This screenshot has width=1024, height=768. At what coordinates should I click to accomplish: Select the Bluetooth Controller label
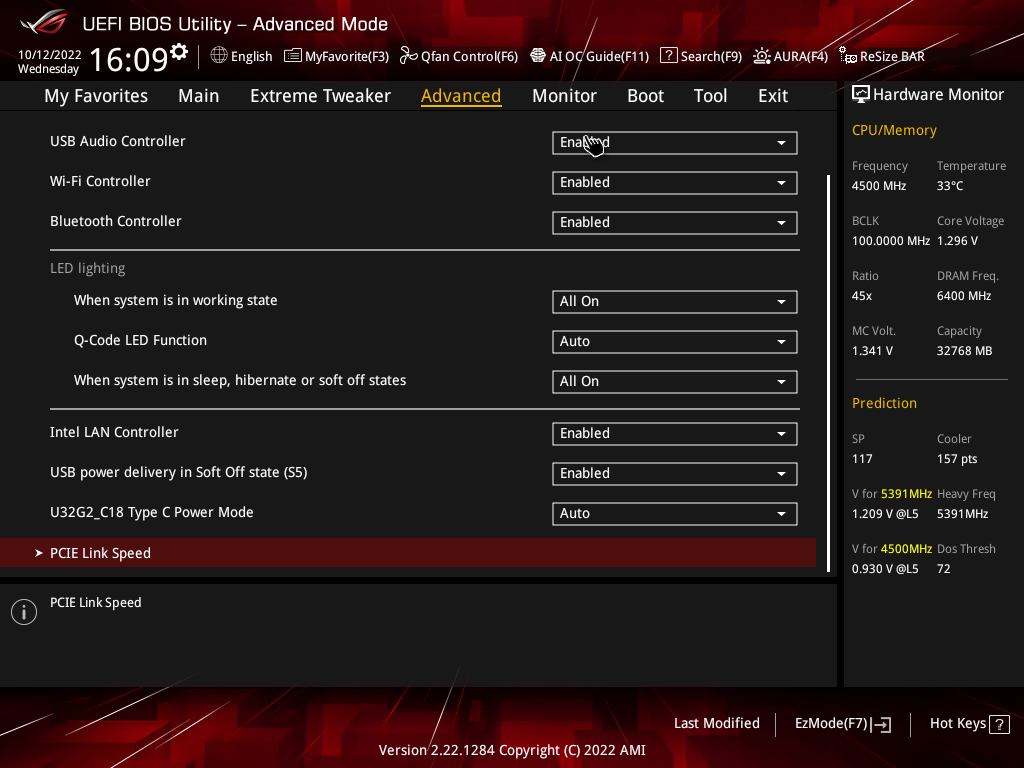(x=116, y=221)
